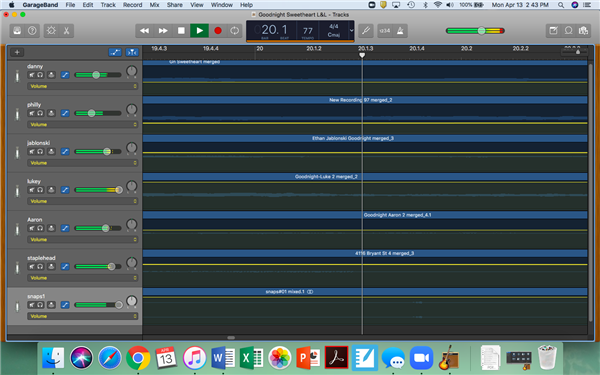
Task: Open the Editors scissors button
Action: point(66,31)
